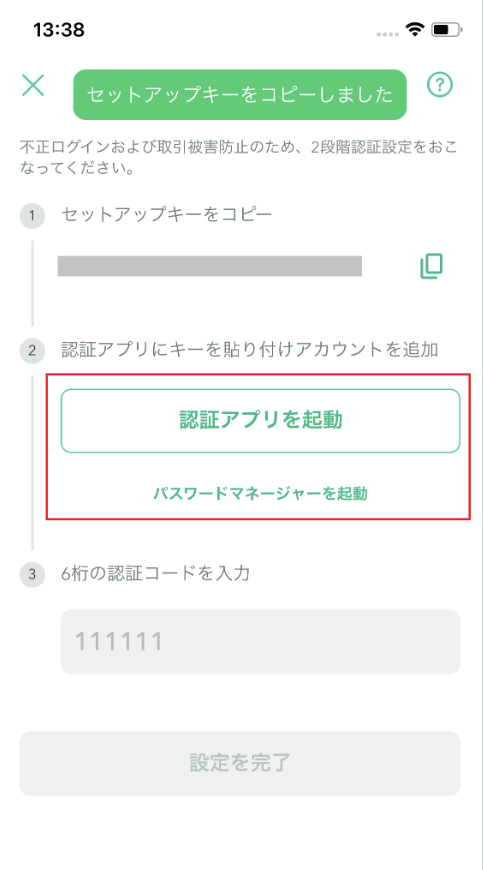
Task: Tap the battery status bar icon
Action: (447, 29)
